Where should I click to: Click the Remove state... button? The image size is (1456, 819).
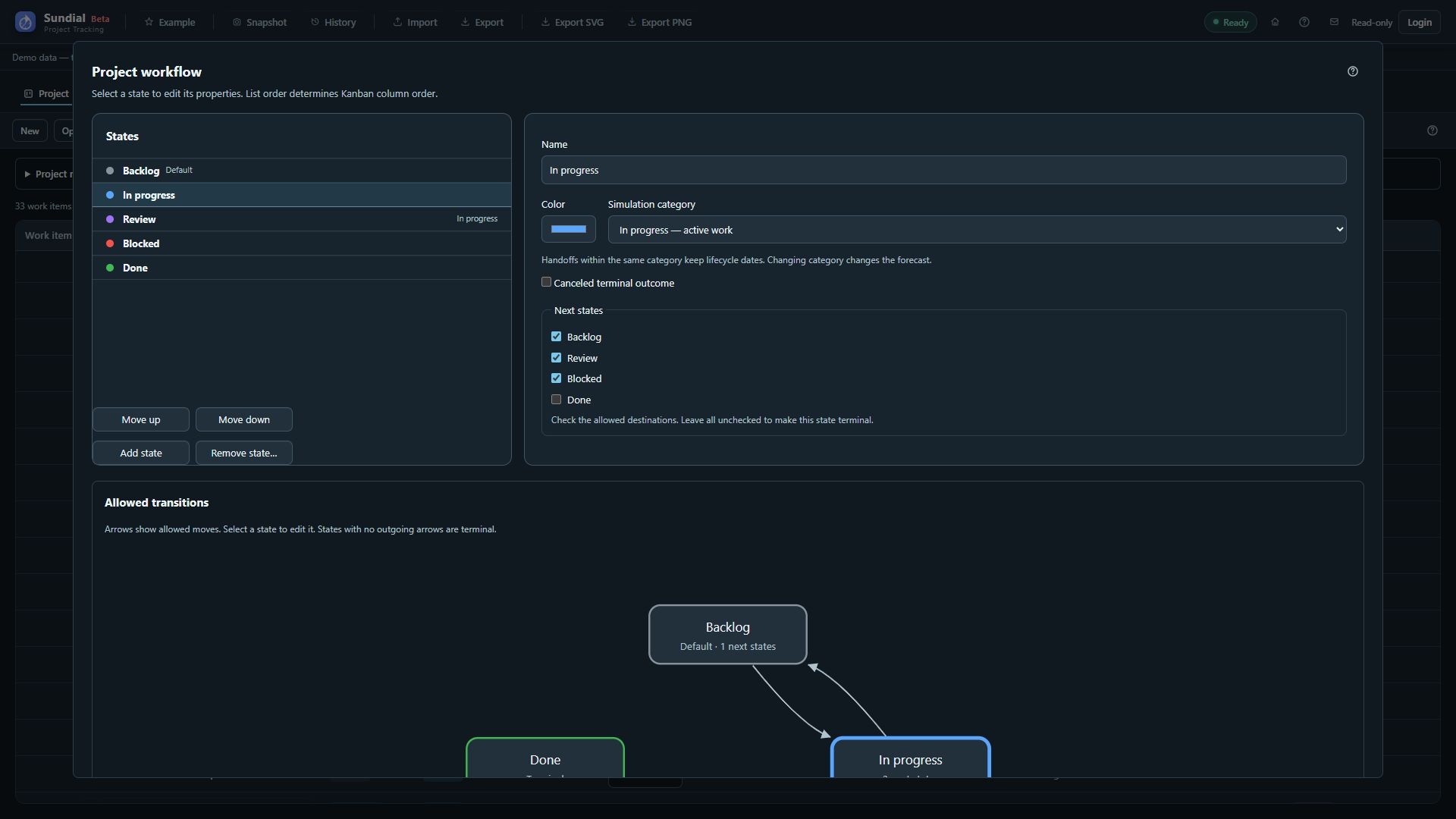244,453
